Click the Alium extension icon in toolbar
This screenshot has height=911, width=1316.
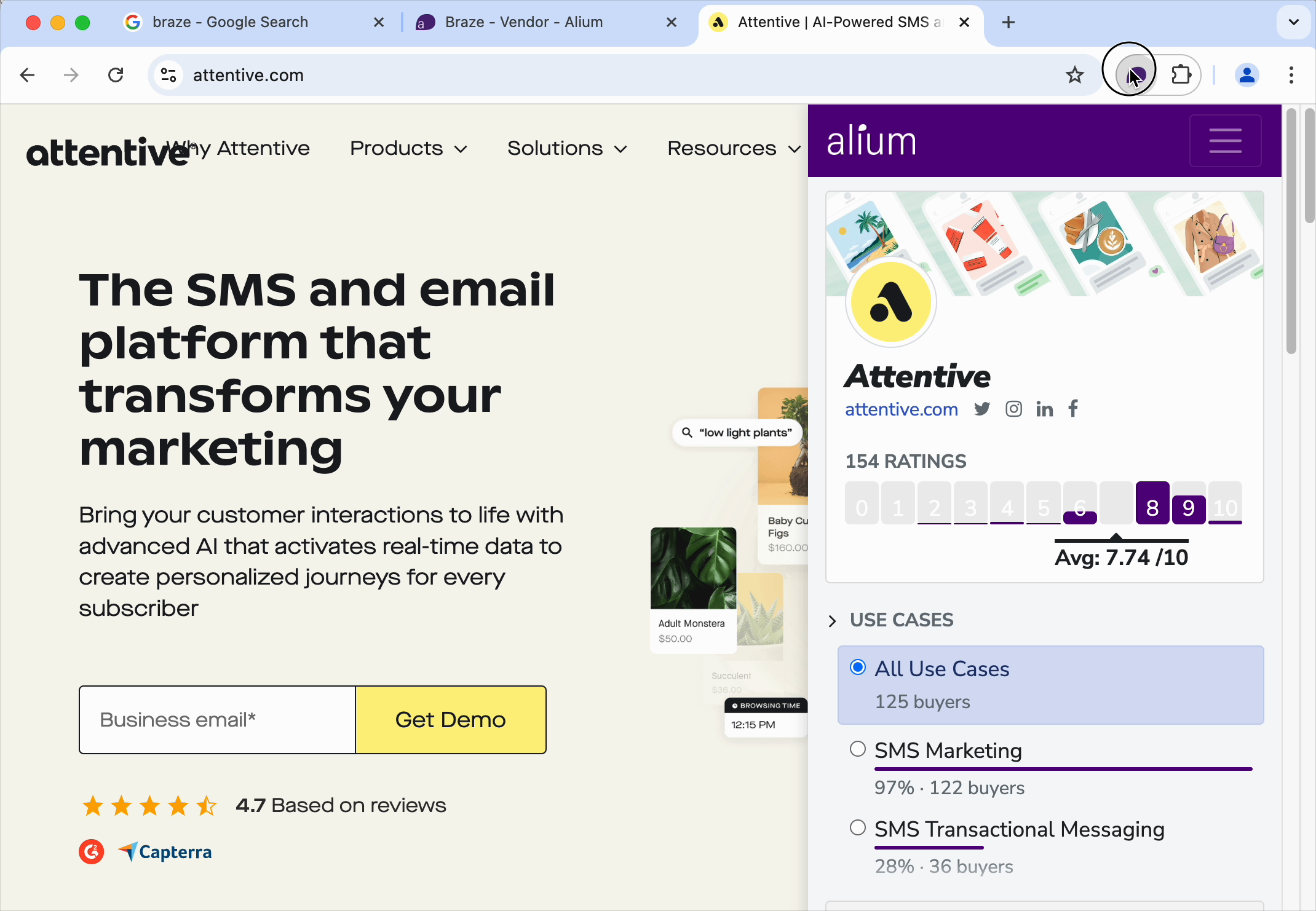(1135, 75)
